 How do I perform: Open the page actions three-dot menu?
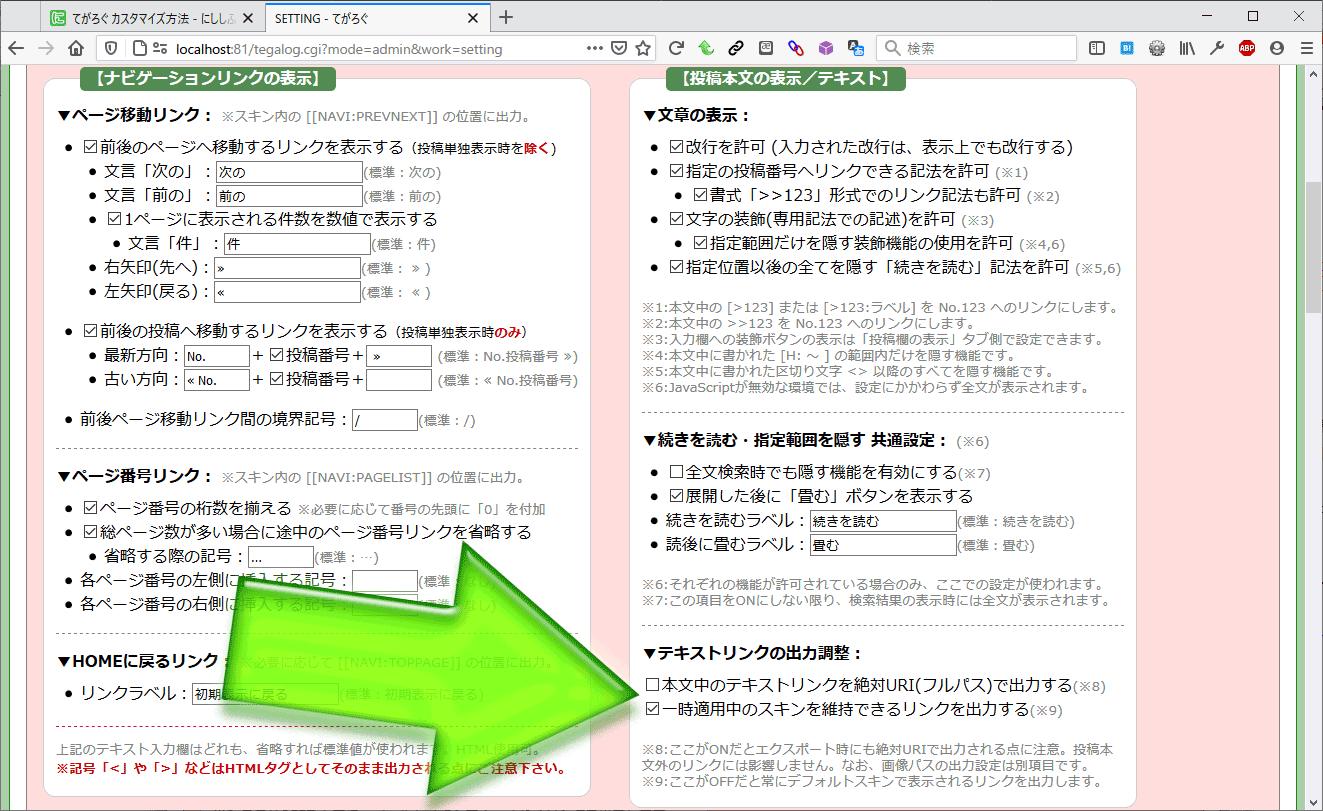(x=595, y=48)
